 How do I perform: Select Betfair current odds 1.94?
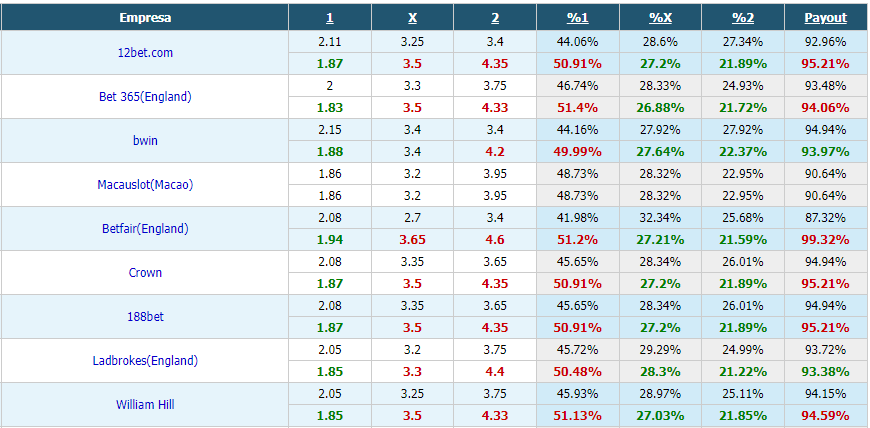[x=330, y=240]
